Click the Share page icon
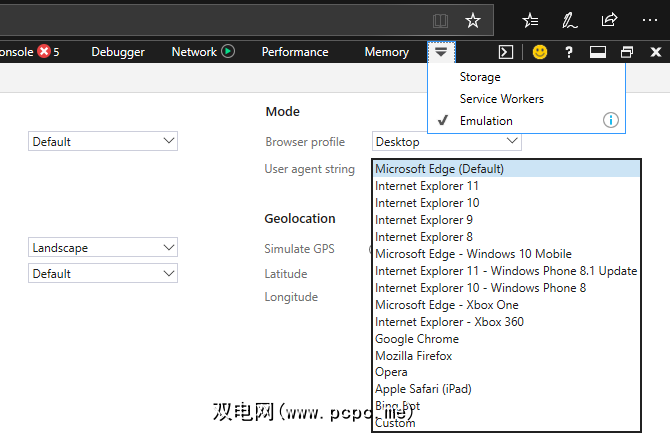 click(609, 20)
